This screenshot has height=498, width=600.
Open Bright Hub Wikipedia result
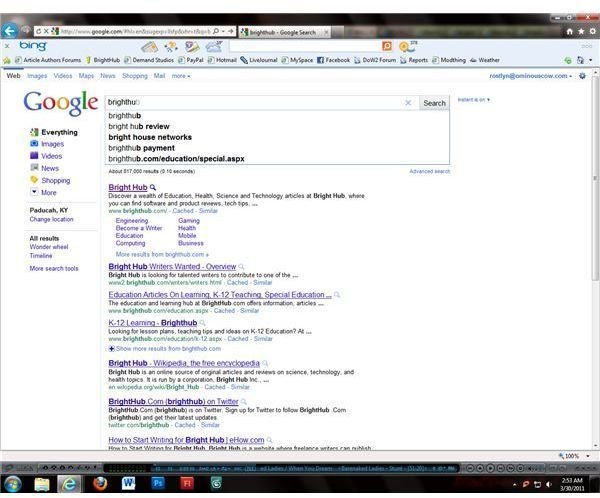point(184,363)
